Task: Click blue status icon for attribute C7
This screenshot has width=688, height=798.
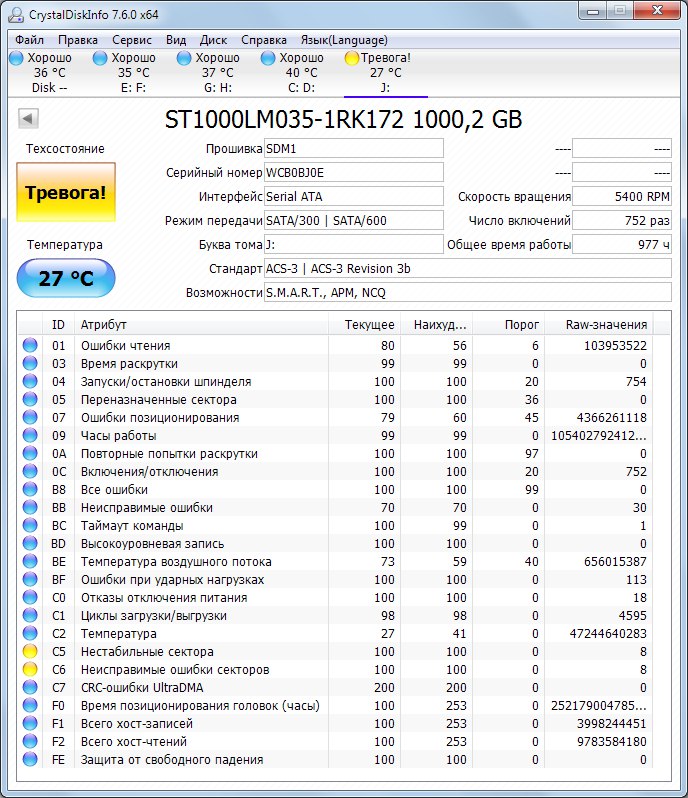Action: pyautogui.click(x=30, y=688)
